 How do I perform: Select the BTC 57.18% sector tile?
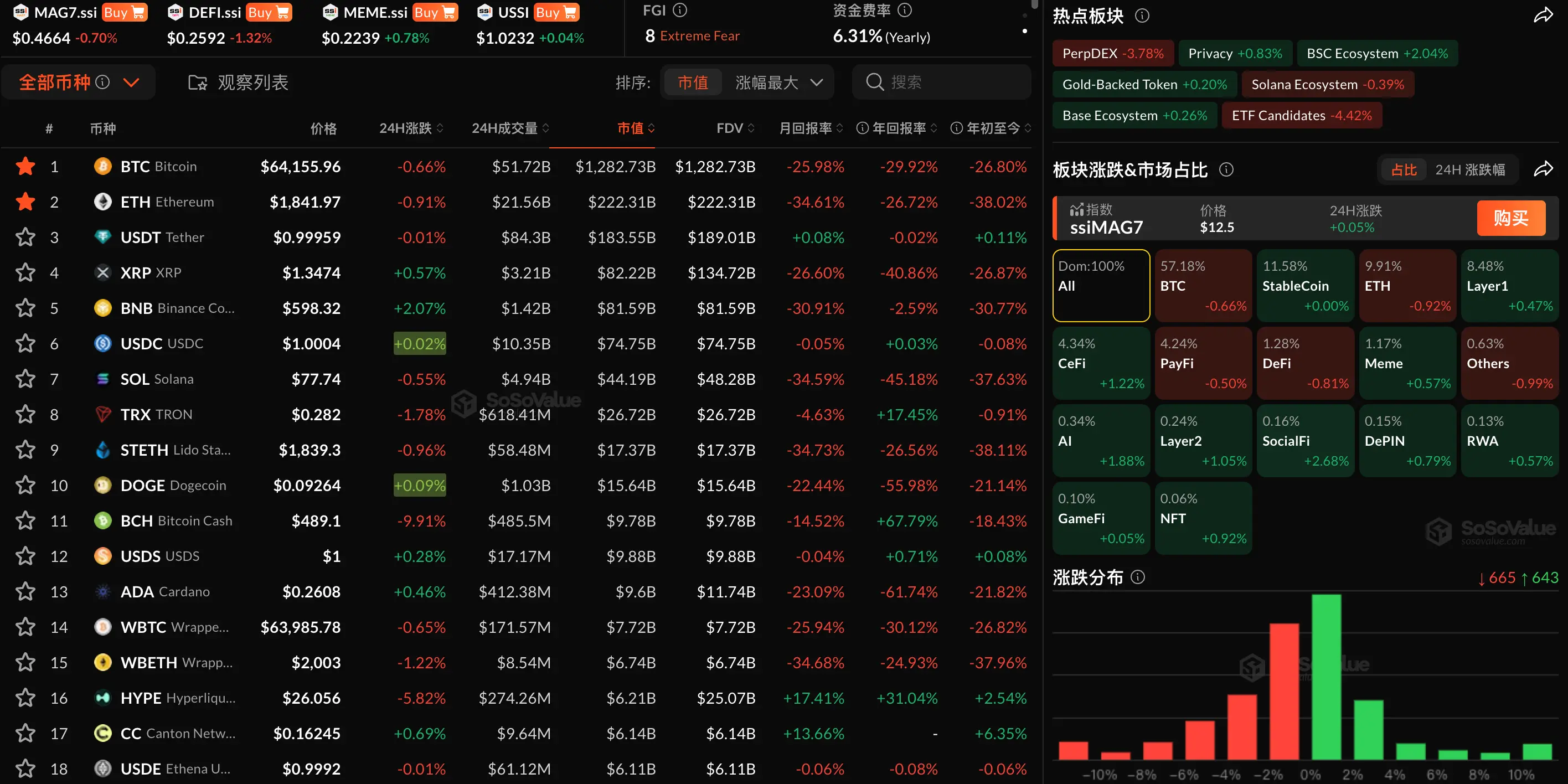tap(1203, 286)
